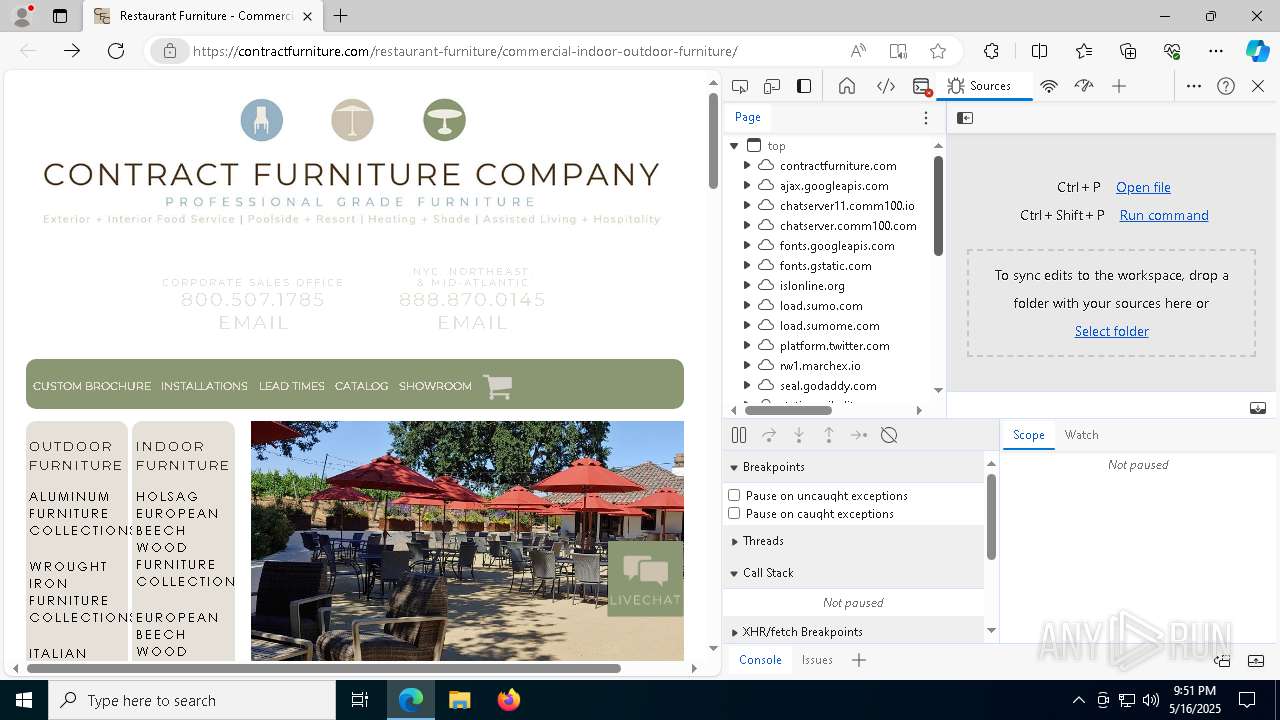This screenshot has height=720, width=1280.
Task: Expand the ajax.googleapis.com tree node
Action: (747, 186)
